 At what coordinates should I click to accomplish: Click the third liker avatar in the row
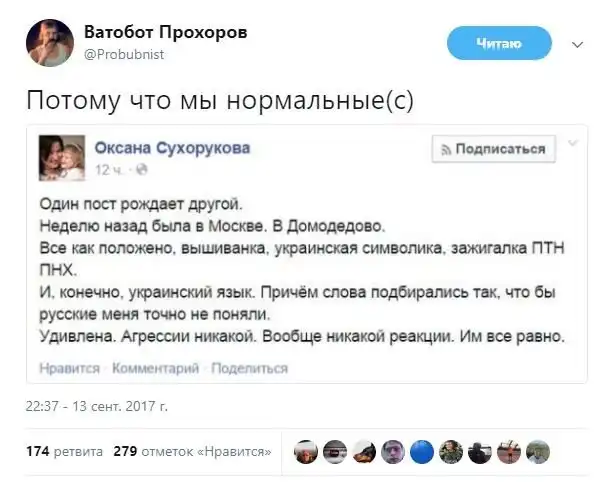click(x=364, y=452)
